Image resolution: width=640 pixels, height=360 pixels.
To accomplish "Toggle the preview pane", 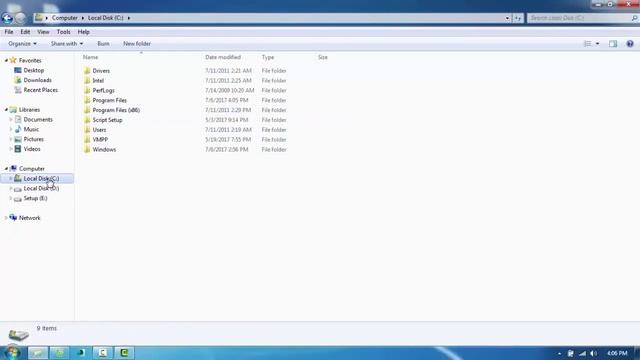I will click(x=613, y=44).
